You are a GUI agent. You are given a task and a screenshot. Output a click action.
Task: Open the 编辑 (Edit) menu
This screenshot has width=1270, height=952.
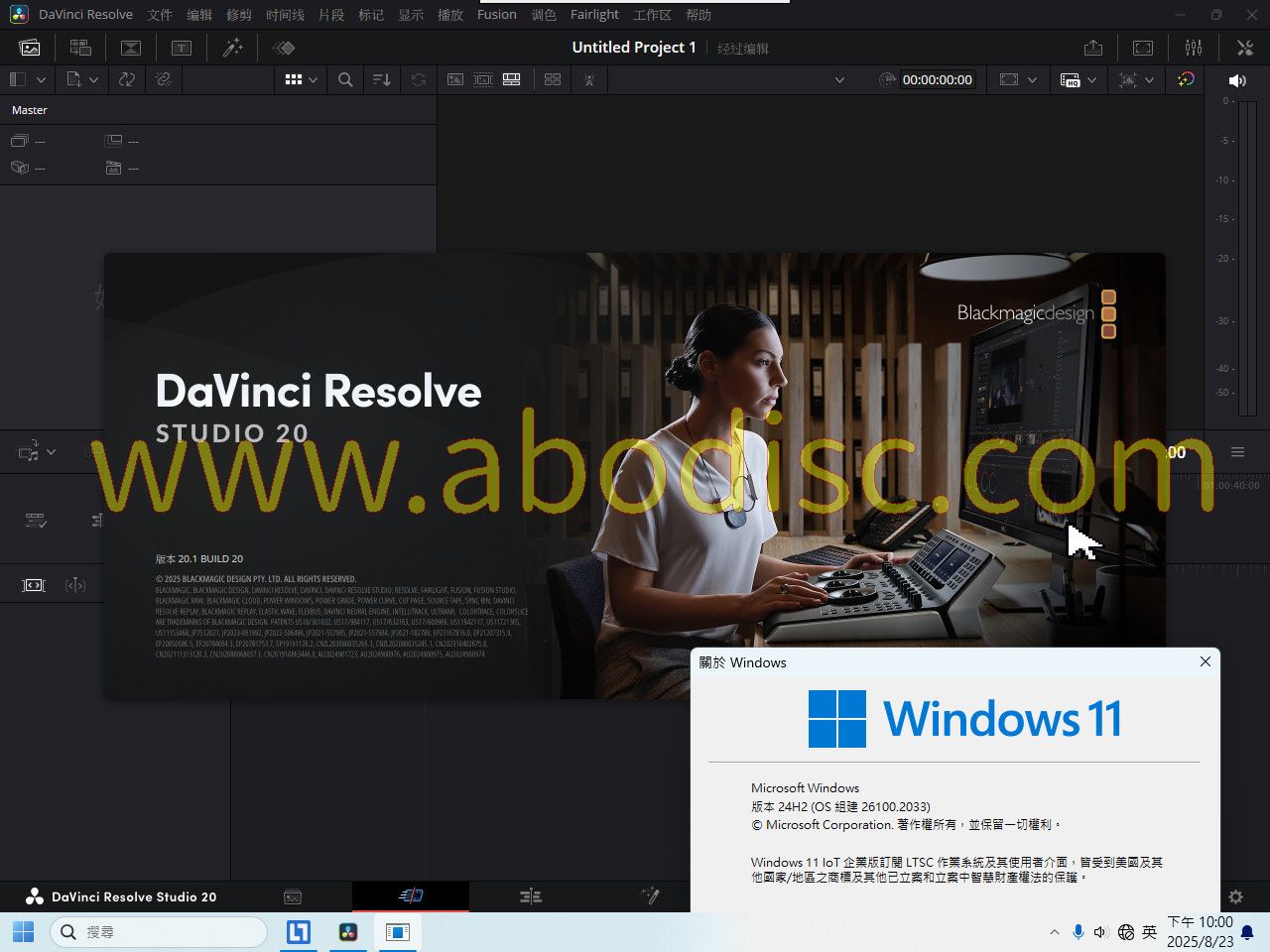tap(199, 15)
